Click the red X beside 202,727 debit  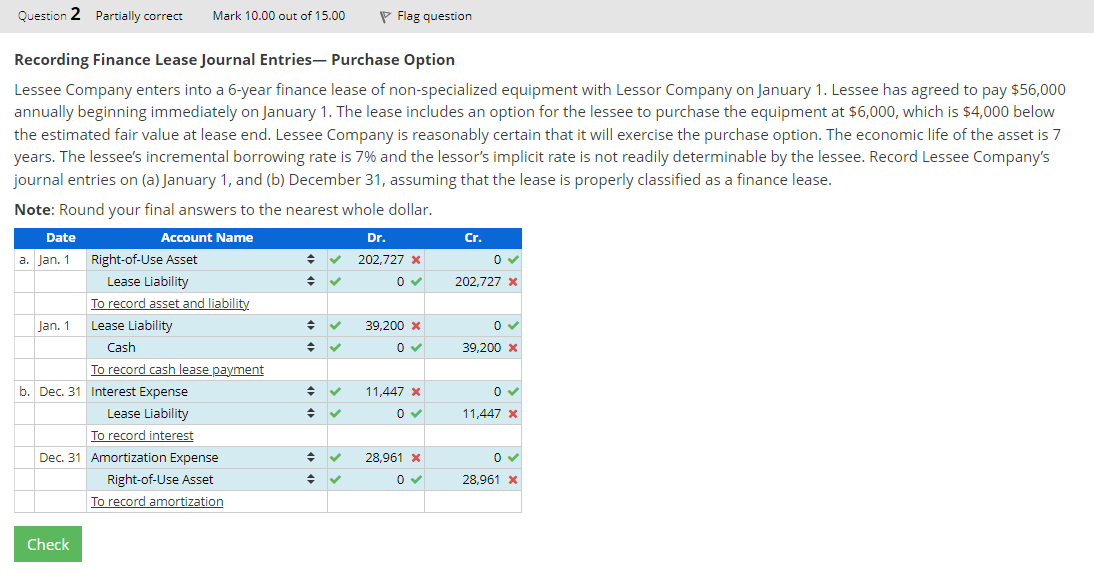pos(415,259)
